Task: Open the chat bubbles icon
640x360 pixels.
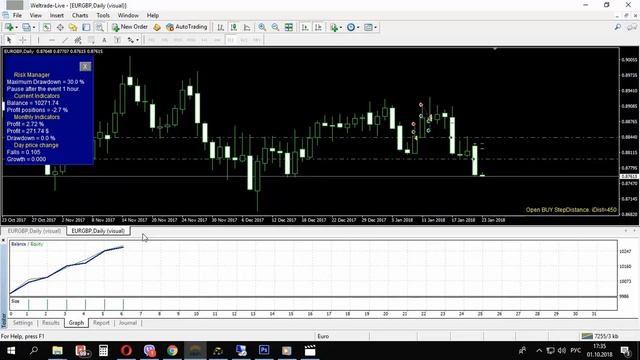Action: click(x=632, y=27)
